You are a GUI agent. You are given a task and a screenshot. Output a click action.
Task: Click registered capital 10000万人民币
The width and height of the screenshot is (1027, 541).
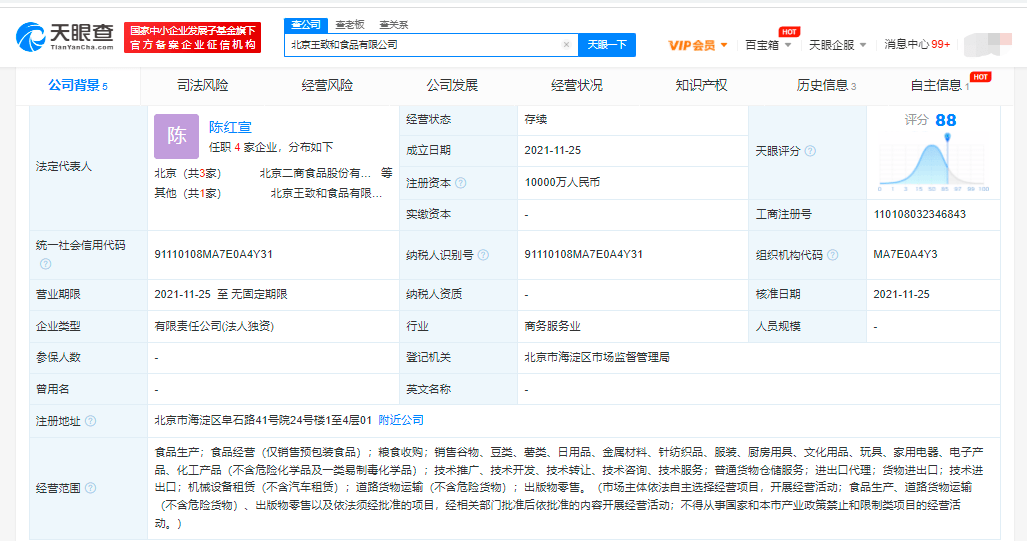562,182
